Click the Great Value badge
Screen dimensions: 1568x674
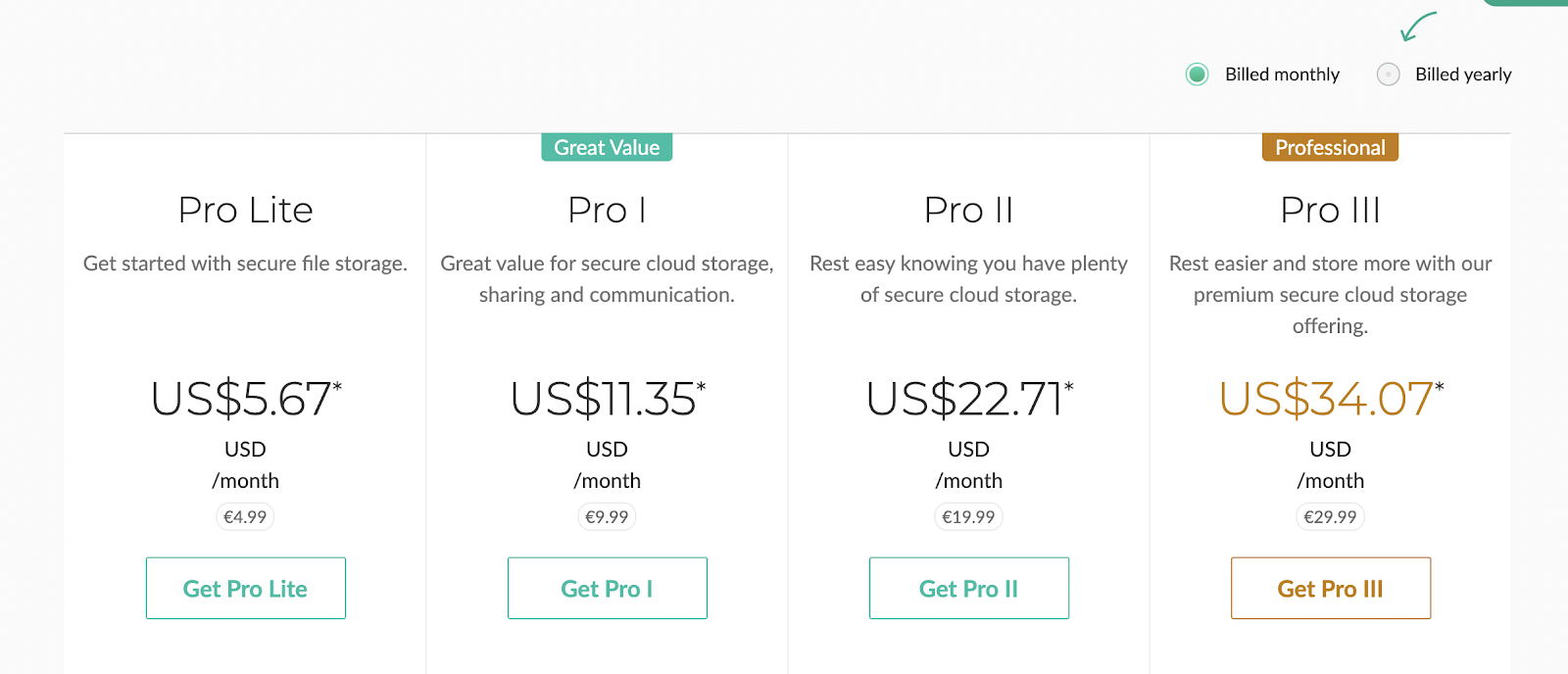607,148
